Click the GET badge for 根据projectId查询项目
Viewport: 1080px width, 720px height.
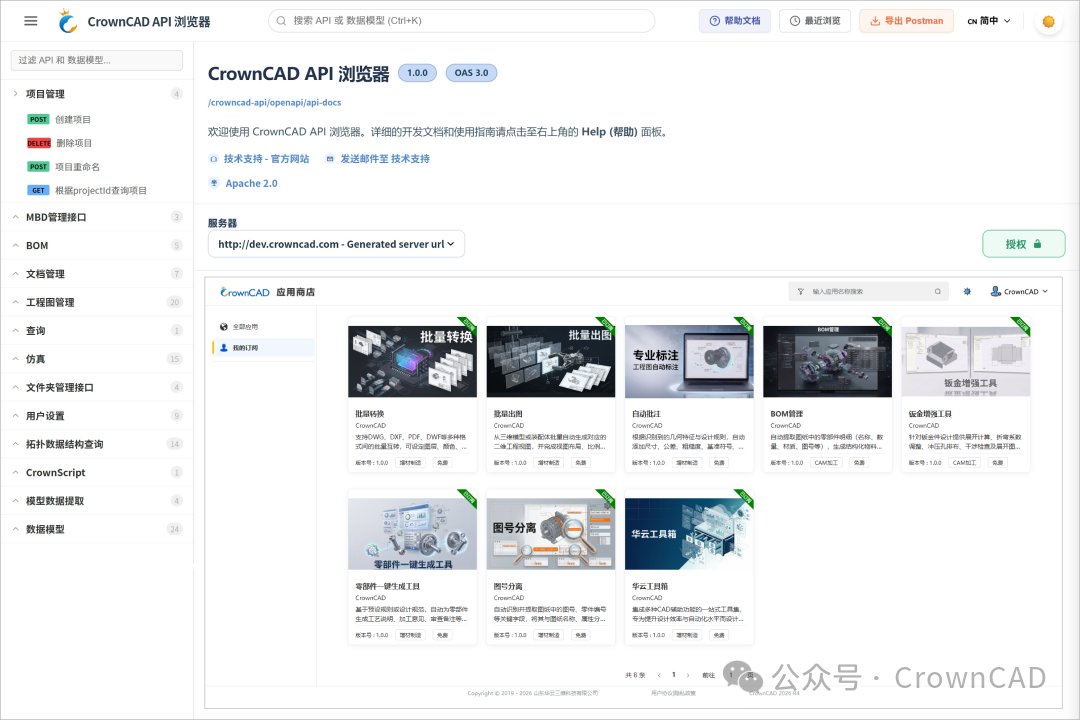tap(39, 190)
